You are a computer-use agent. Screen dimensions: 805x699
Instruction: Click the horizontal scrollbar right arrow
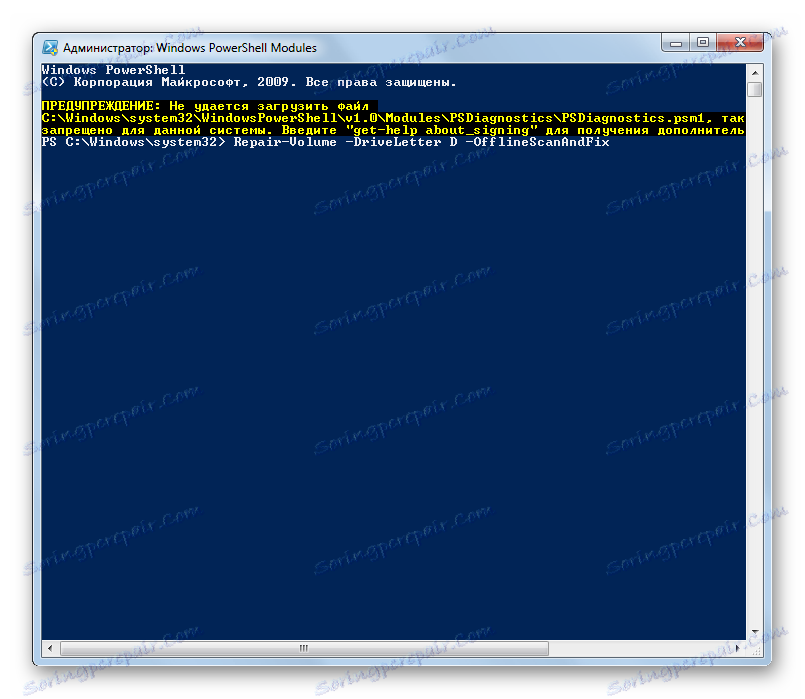[x=738, y=648]
